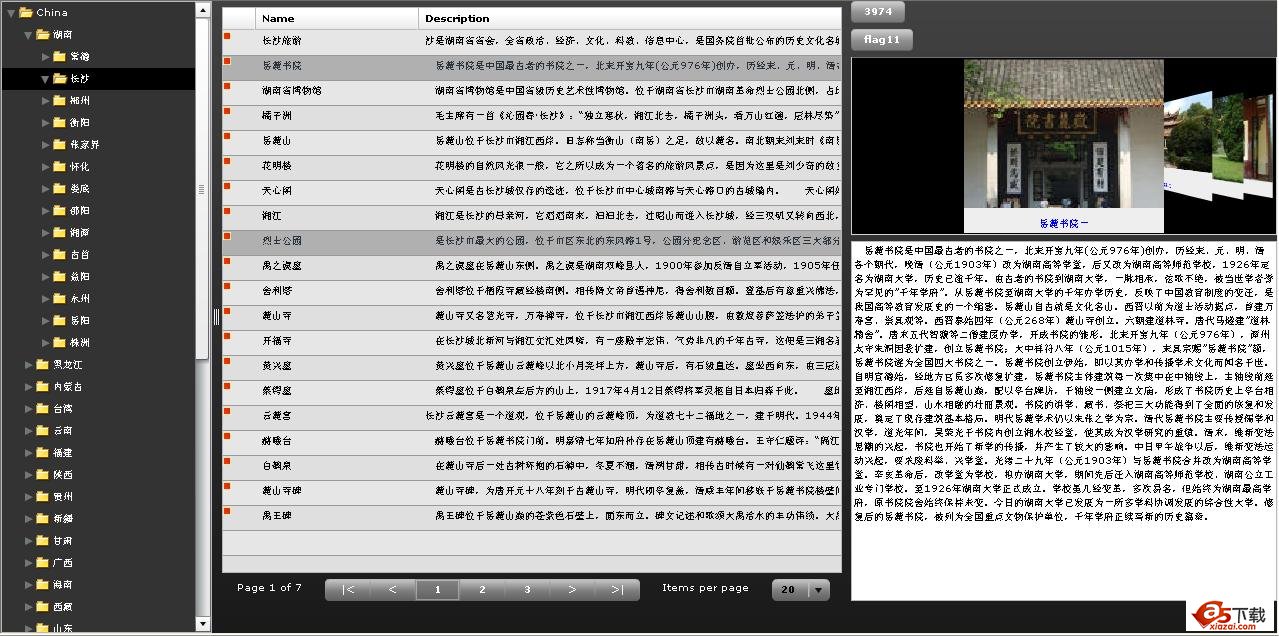Select the 白鹤泉 row name

click(x=276, y=465)
